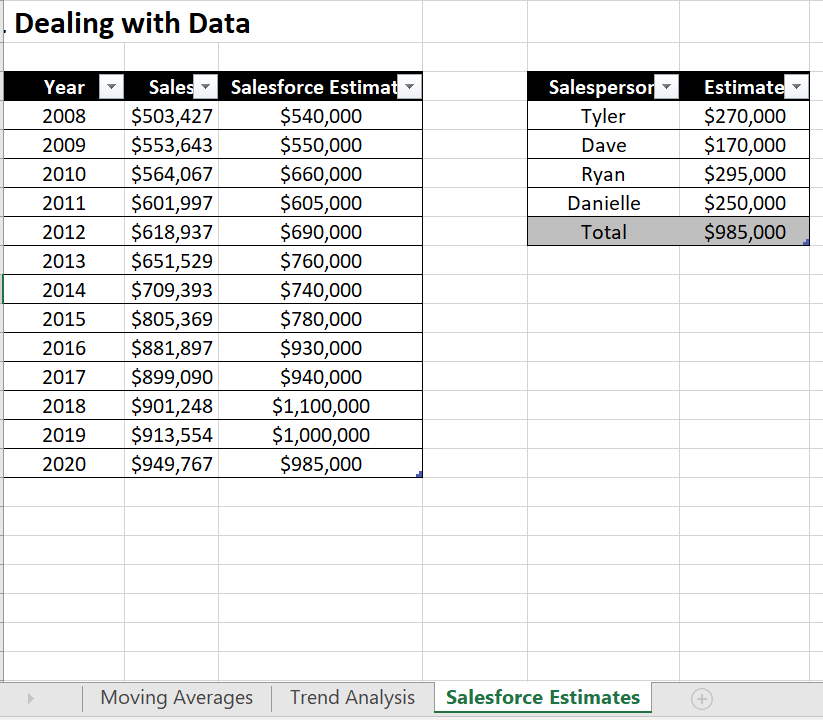This screenshot has height=720, width=823.
Task: Select the cell containing Tyler
Action: [604, 116]
